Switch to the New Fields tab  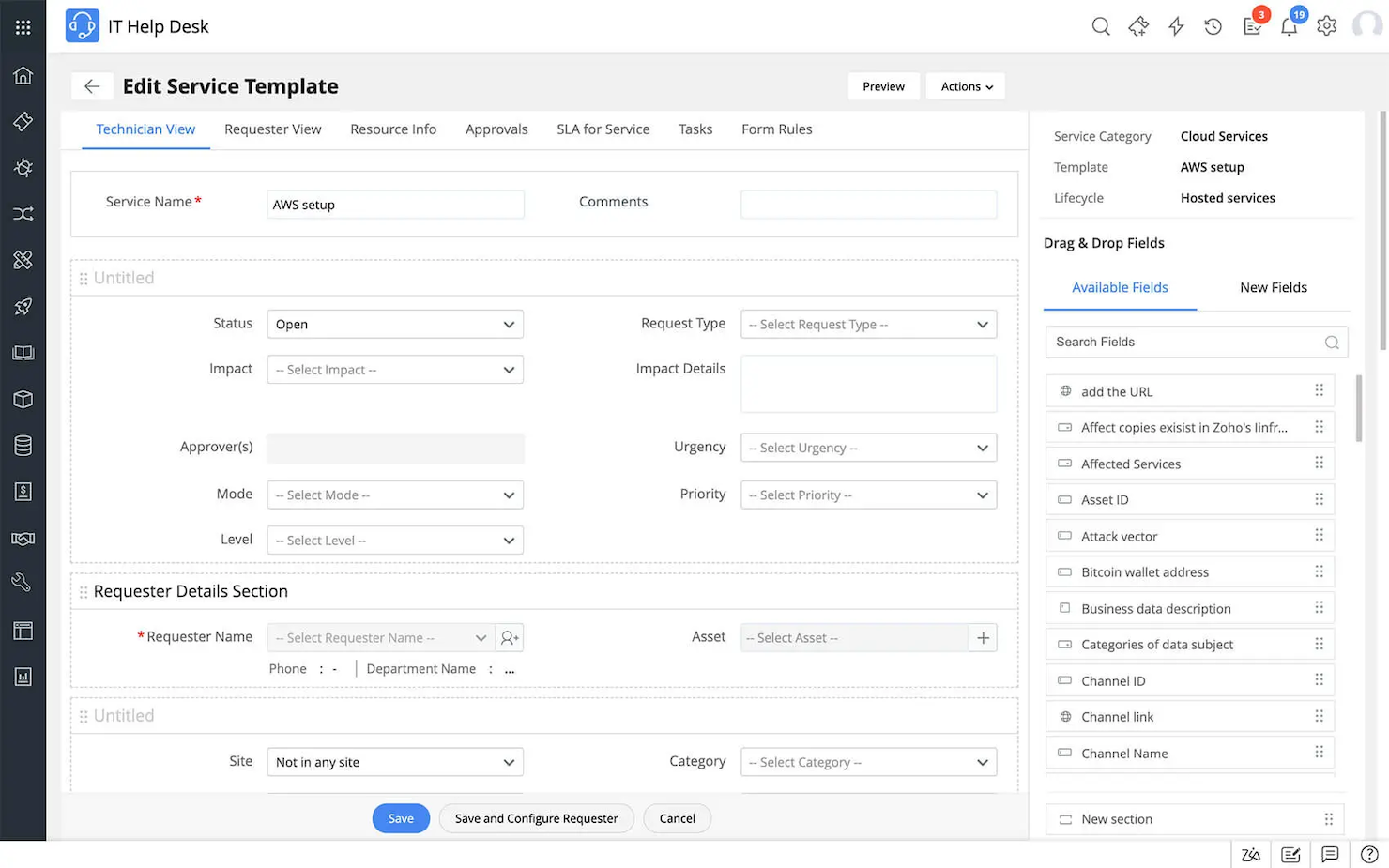(1274, 287)
